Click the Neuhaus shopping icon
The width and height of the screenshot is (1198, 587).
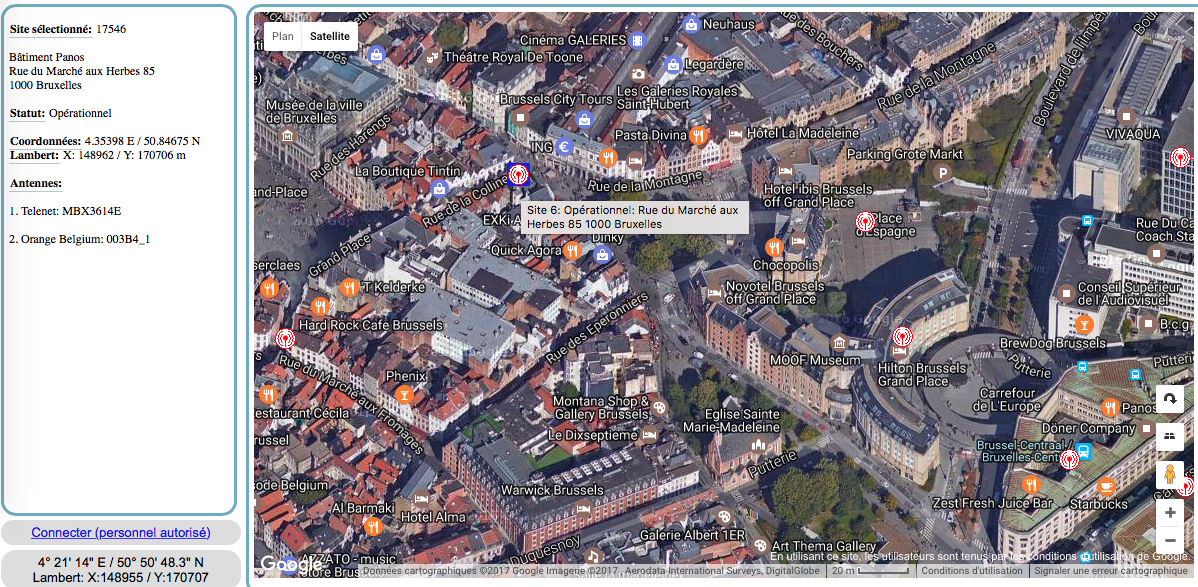(691, 24)
